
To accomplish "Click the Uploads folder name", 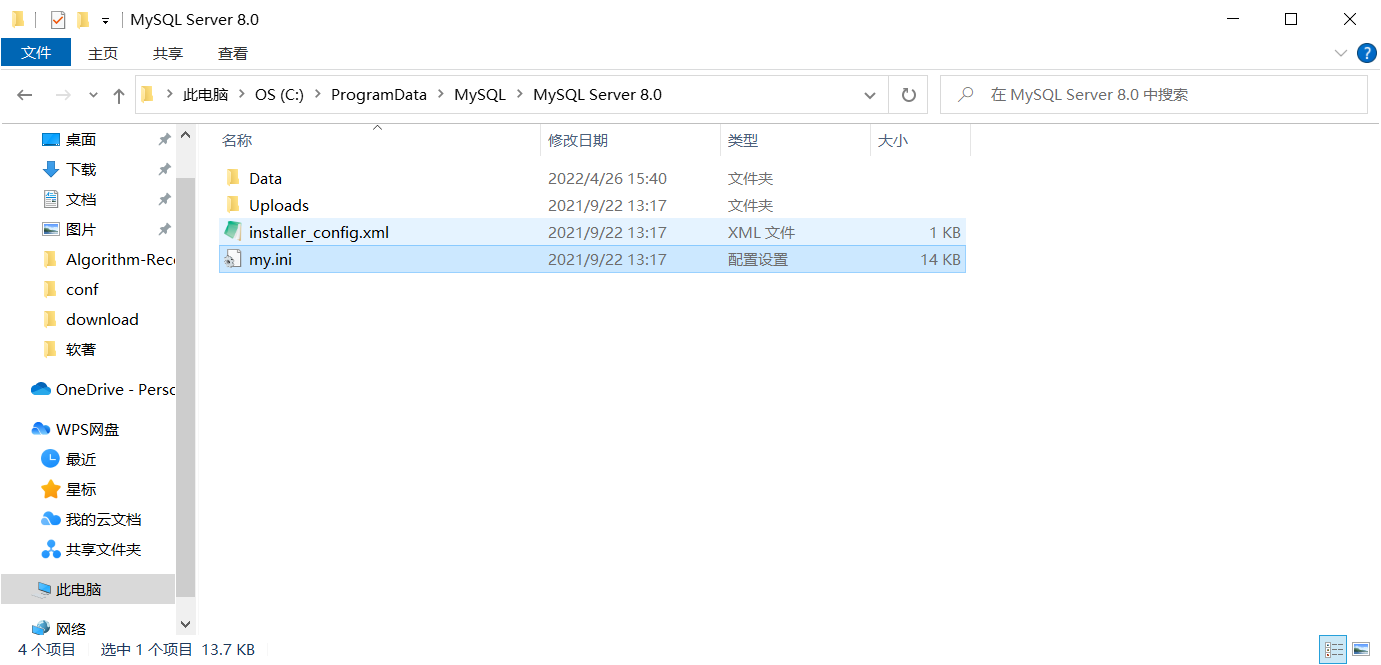I will [279, 205].
